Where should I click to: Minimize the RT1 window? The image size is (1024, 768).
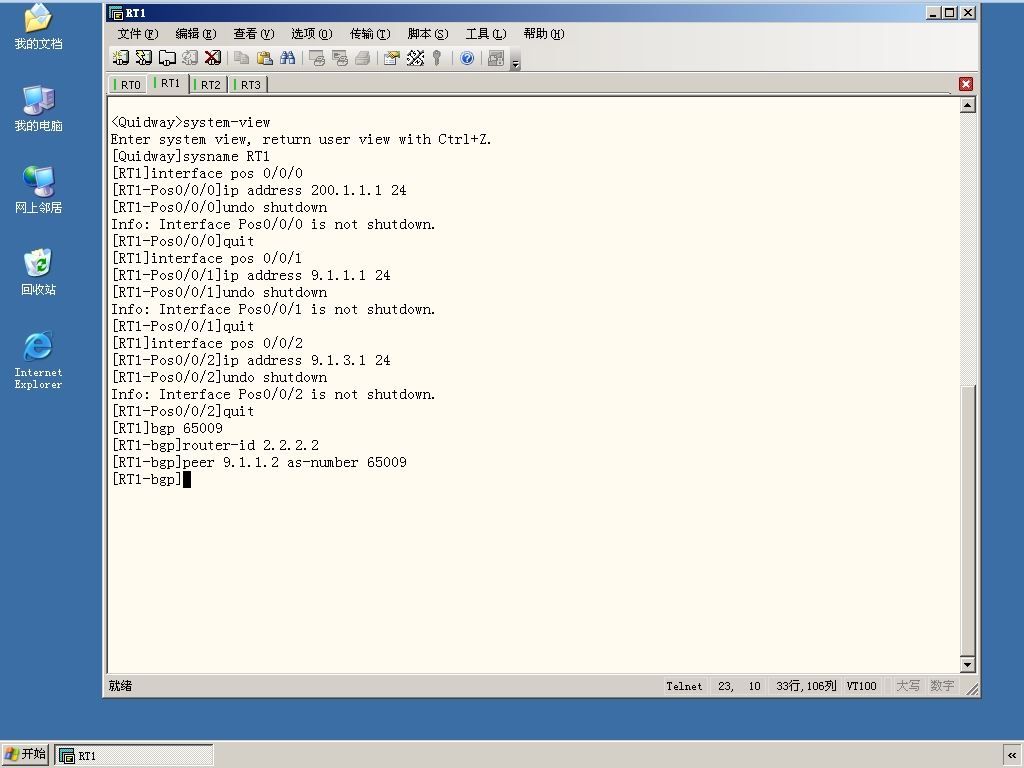(933, 12)
